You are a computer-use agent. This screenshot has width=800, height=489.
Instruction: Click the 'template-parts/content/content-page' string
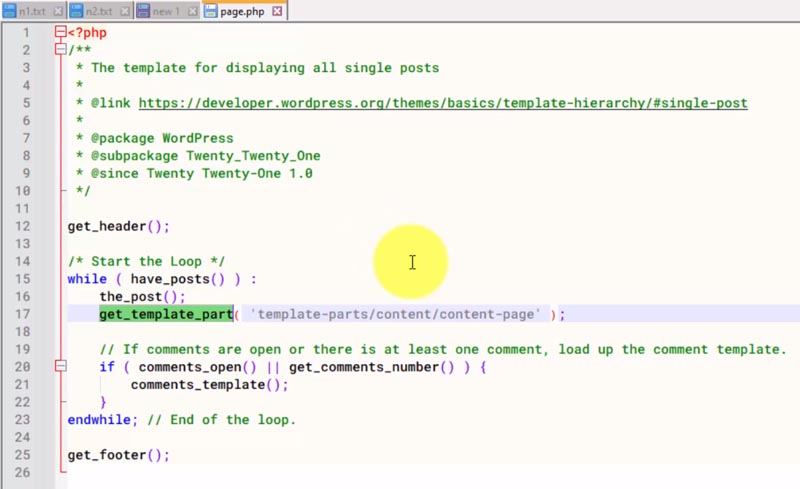click(x=395, y=314)
